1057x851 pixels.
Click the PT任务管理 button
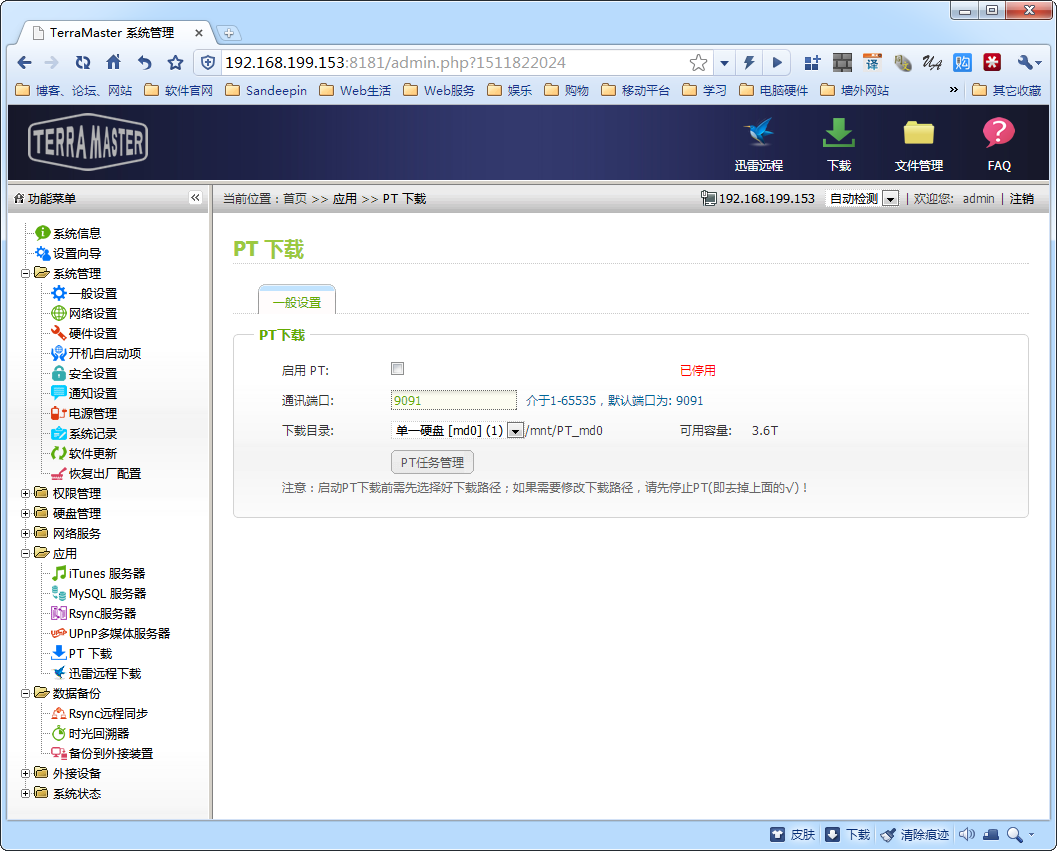click(431, 462)
